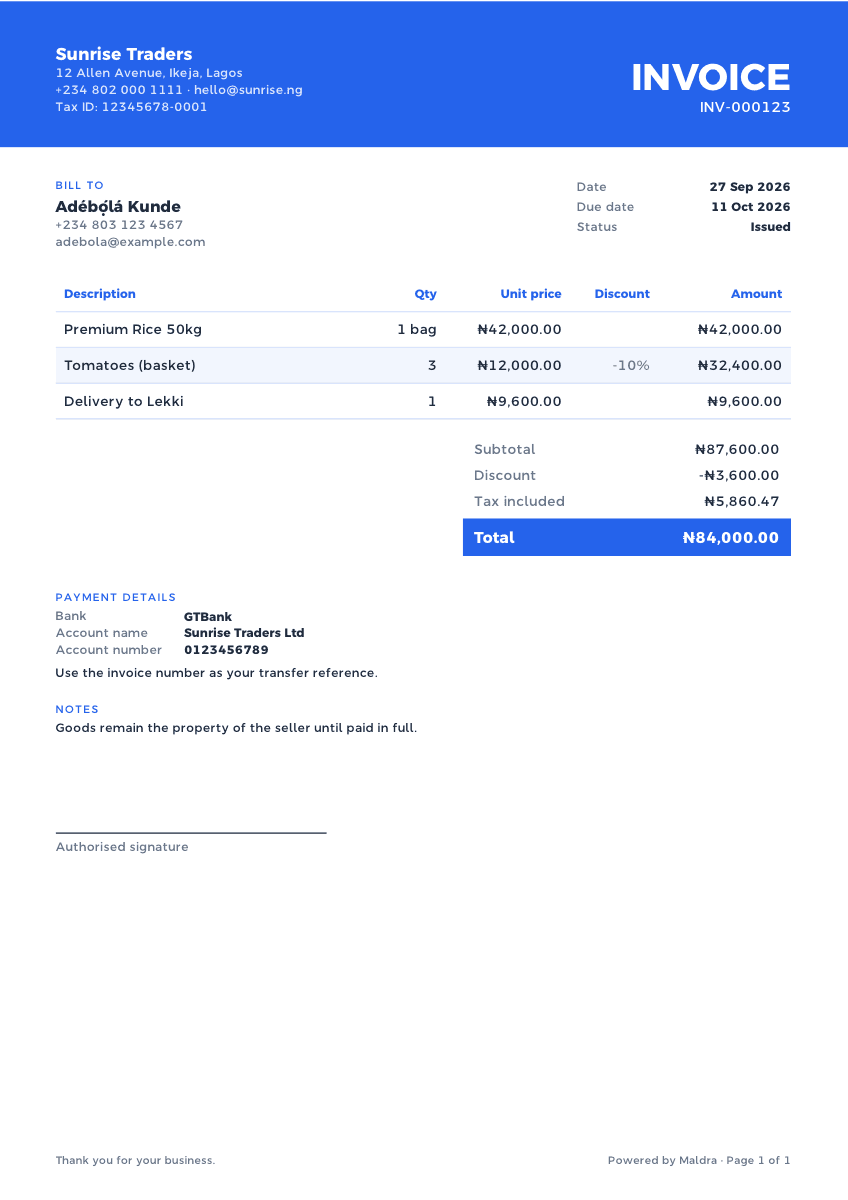Click the BILL TO label
The image size is (848, 1200).
(x=80, y=185)
